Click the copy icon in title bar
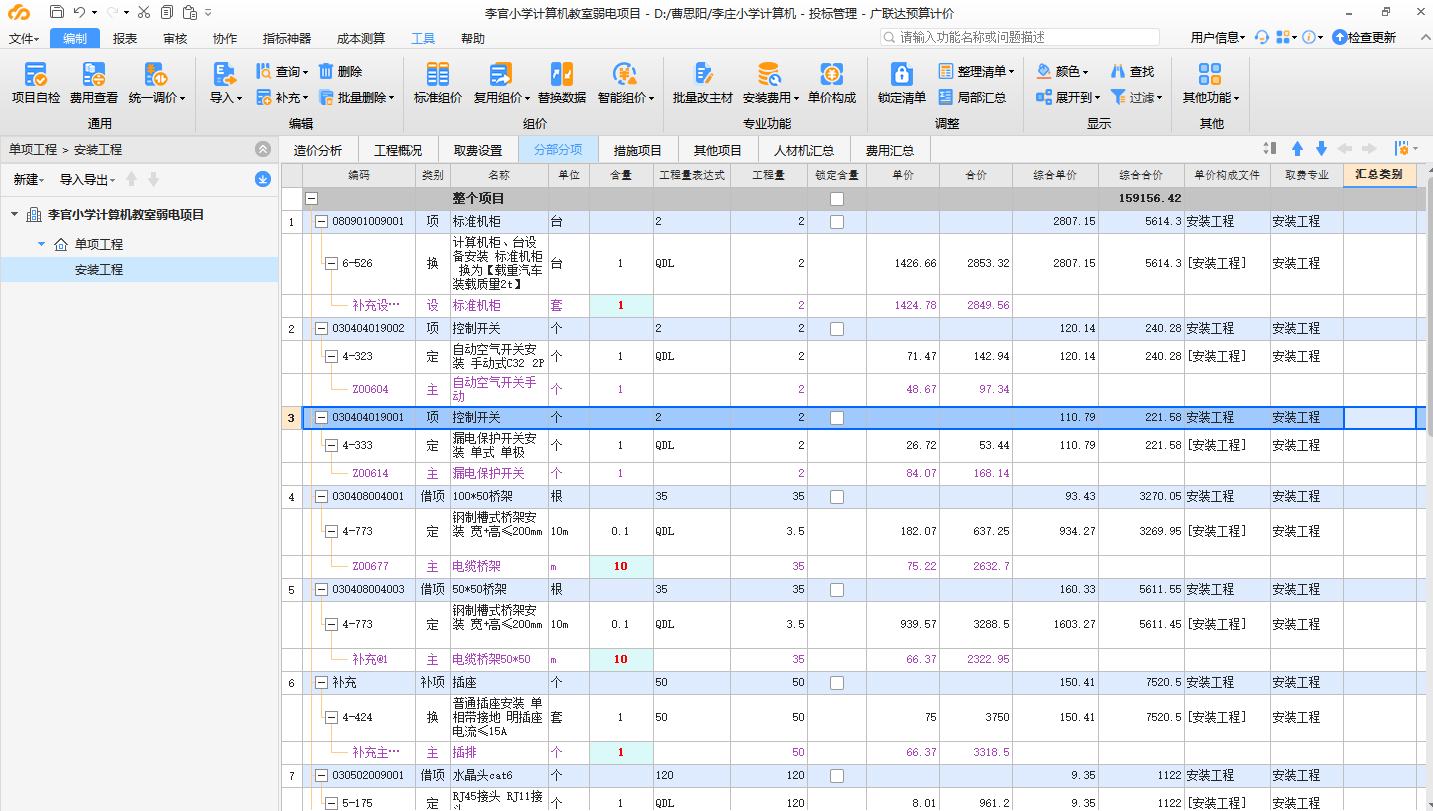 click(166, 12)
